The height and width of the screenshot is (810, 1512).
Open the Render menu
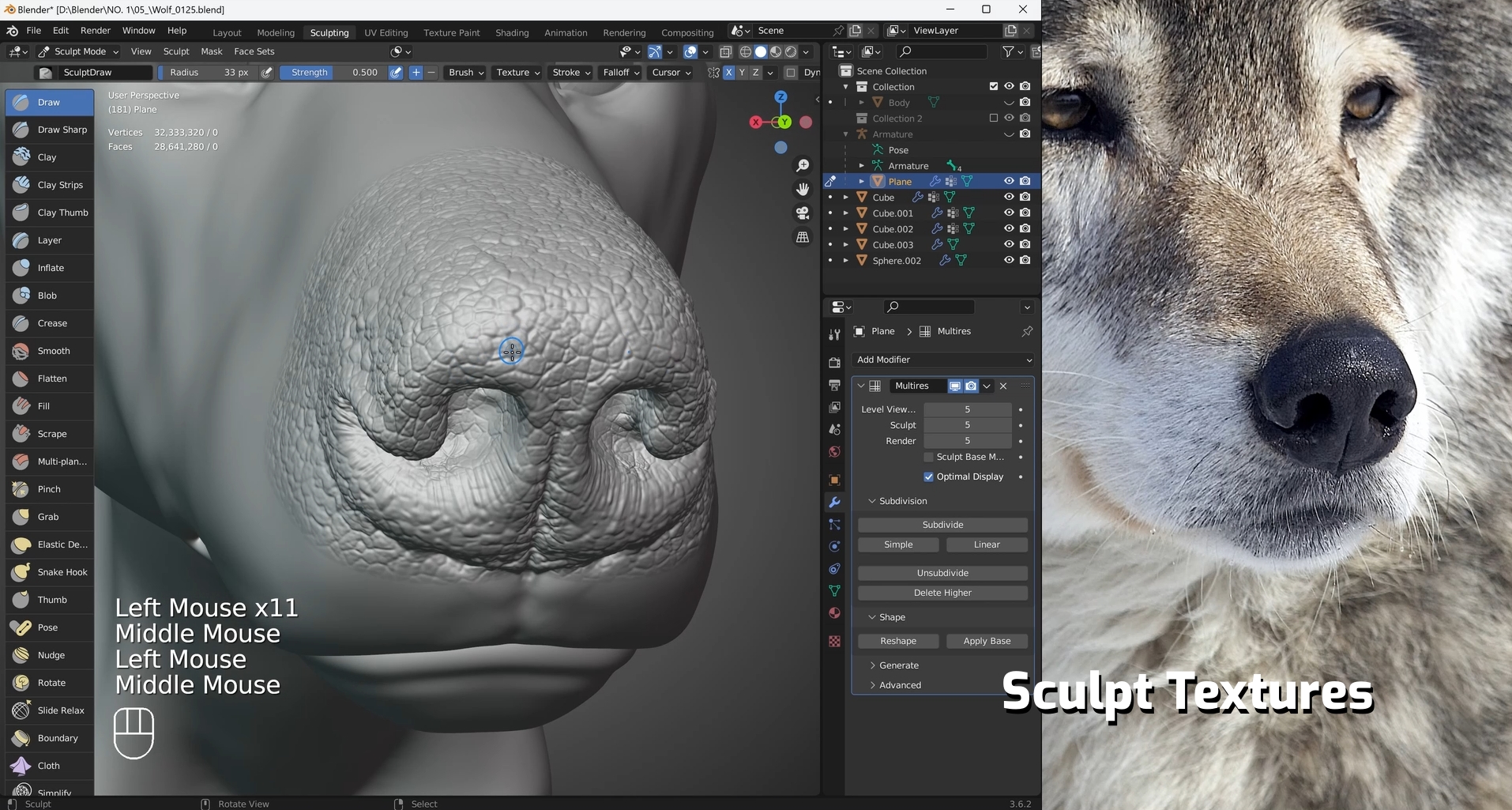tap(96, 30)
